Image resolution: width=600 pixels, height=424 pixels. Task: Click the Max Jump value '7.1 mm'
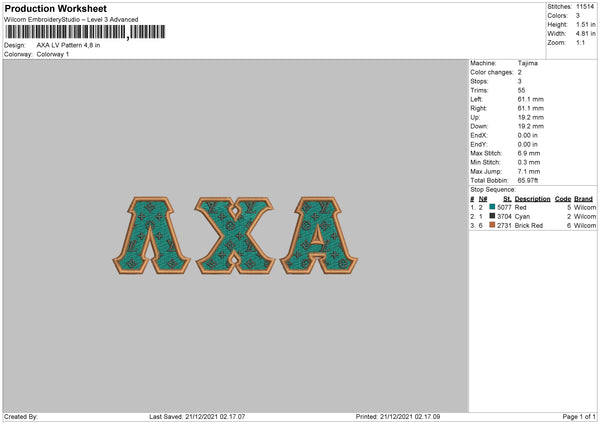tap(529, 171)
